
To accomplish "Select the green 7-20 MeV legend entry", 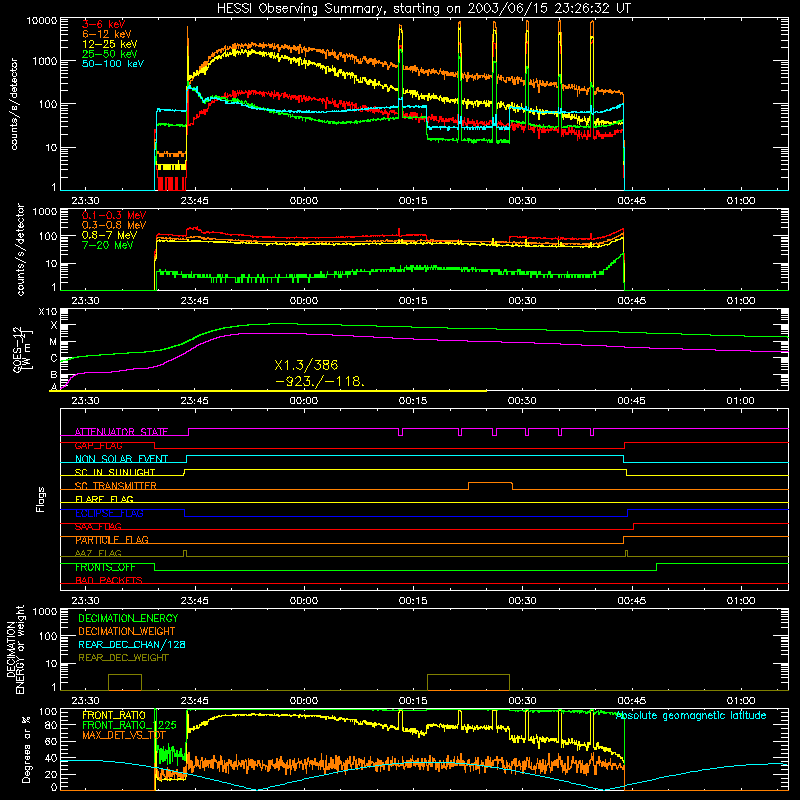I will (107, 245).
